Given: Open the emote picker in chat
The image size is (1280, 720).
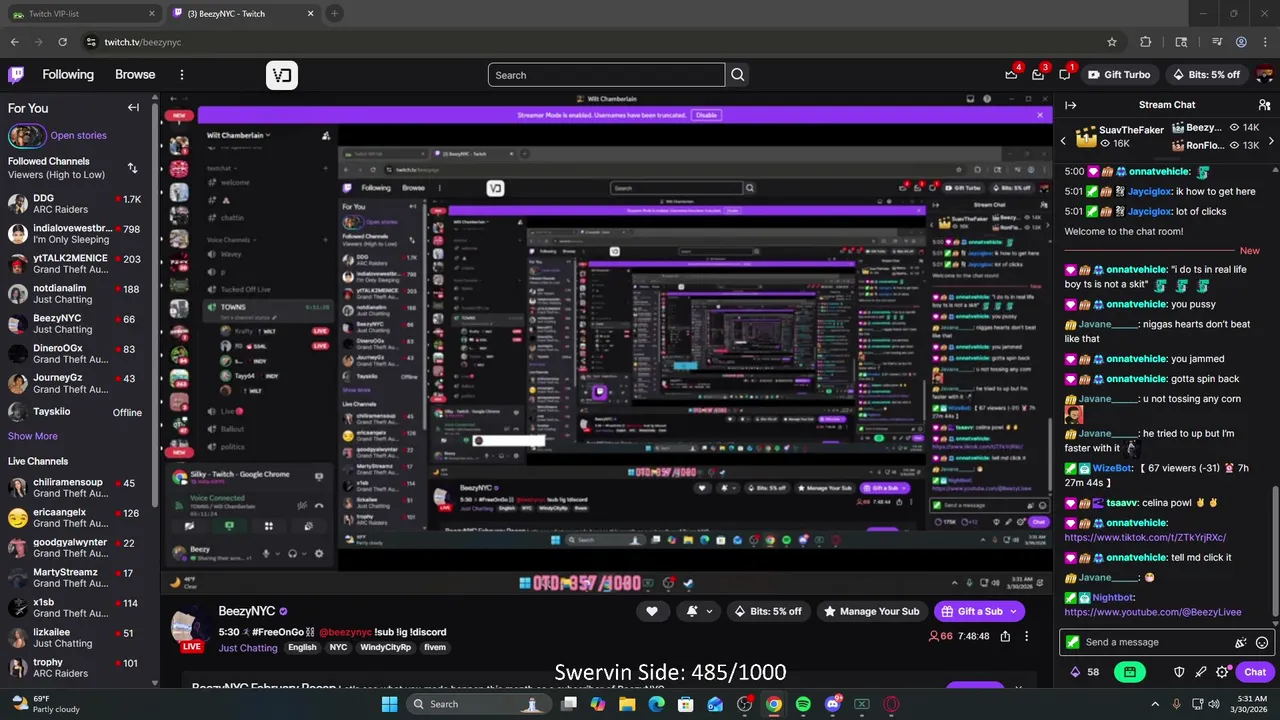Looking at the screenshot, I should [x=1262, y=643].
